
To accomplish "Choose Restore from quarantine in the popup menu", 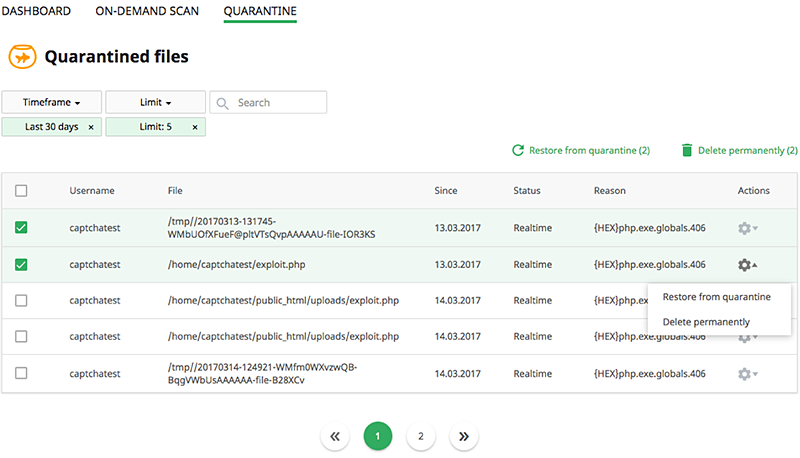I will click(716, 297).
